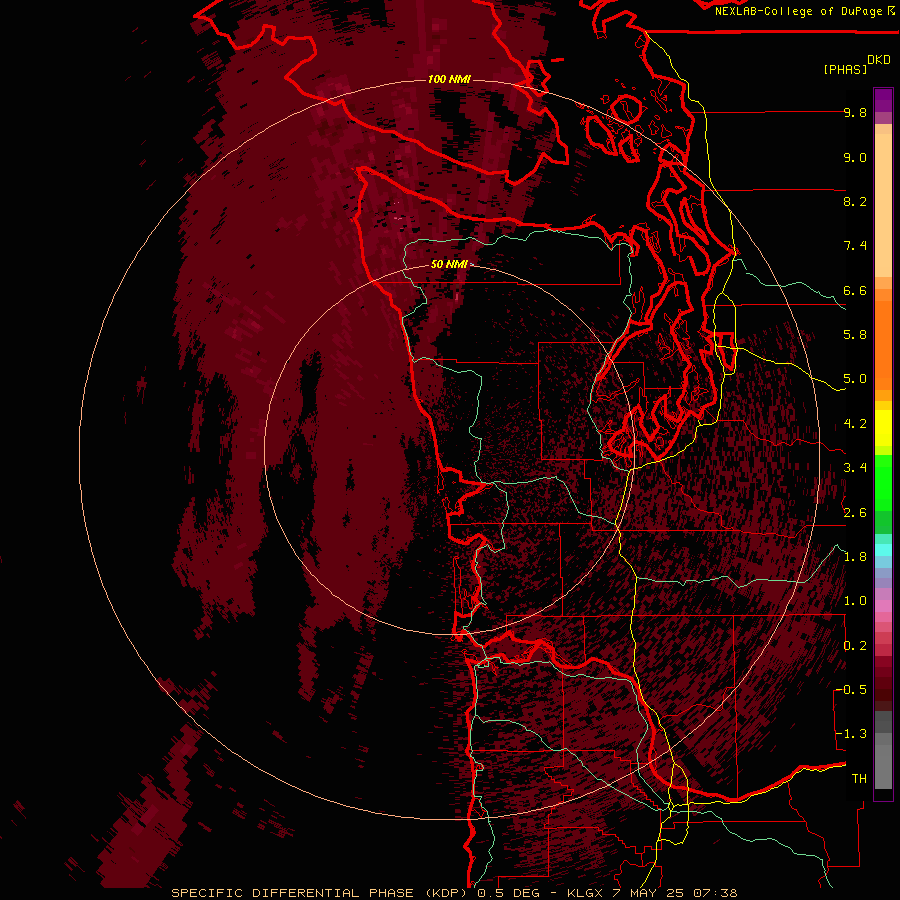Select the 2.6 scale value
The image size is (900, 900).
pyautogui.click(x=855, y=513)
